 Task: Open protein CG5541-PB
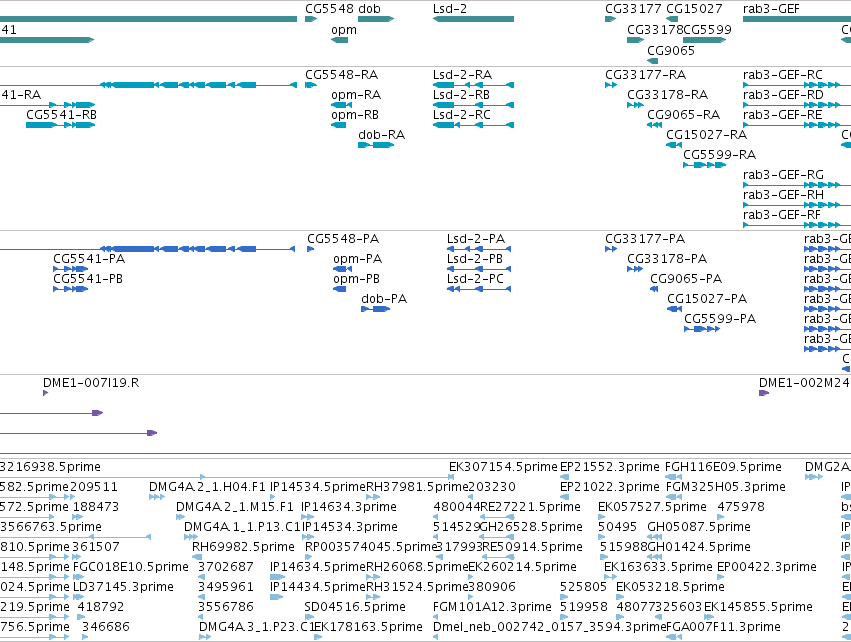tap(88, 279)
